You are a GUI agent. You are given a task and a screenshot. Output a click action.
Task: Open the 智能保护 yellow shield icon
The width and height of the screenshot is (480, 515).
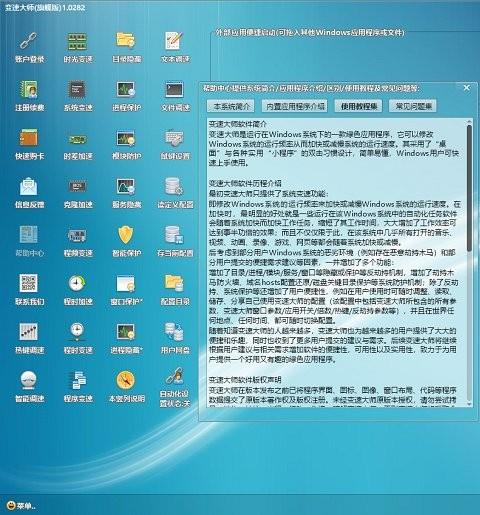click(x=126, y=235)
